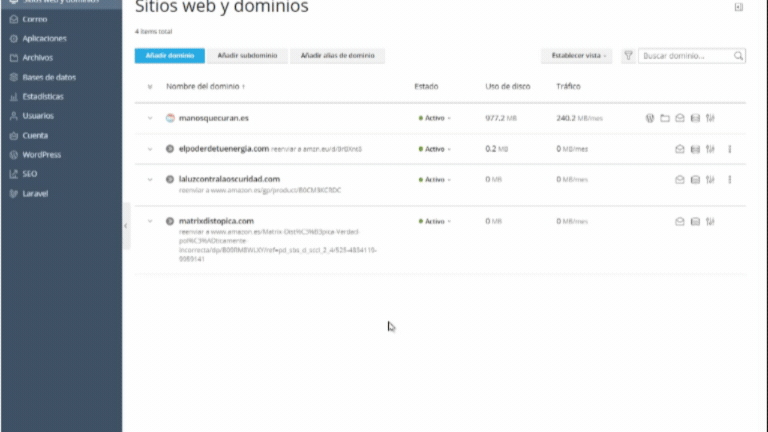Viewport: 768px width, 432px height.
Task: Go to Estadísticas in the sidebar
Action: coord(43,96)
